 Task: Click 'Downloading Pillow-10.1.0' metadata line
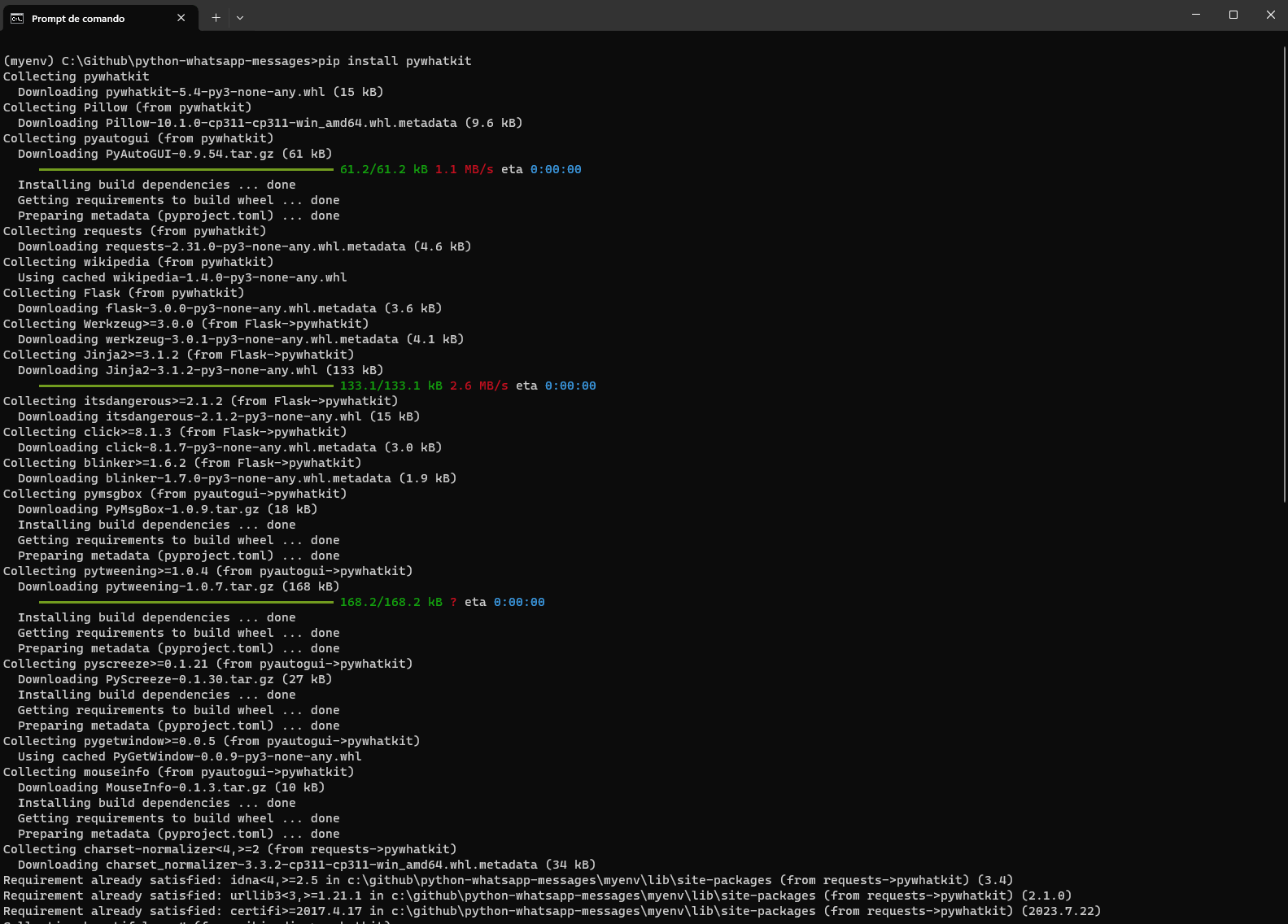click(270, 123)
